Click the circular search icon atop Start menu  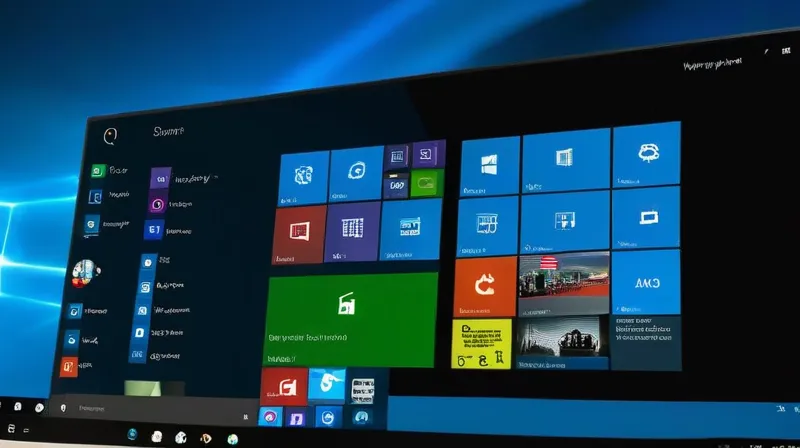[110, 136]
